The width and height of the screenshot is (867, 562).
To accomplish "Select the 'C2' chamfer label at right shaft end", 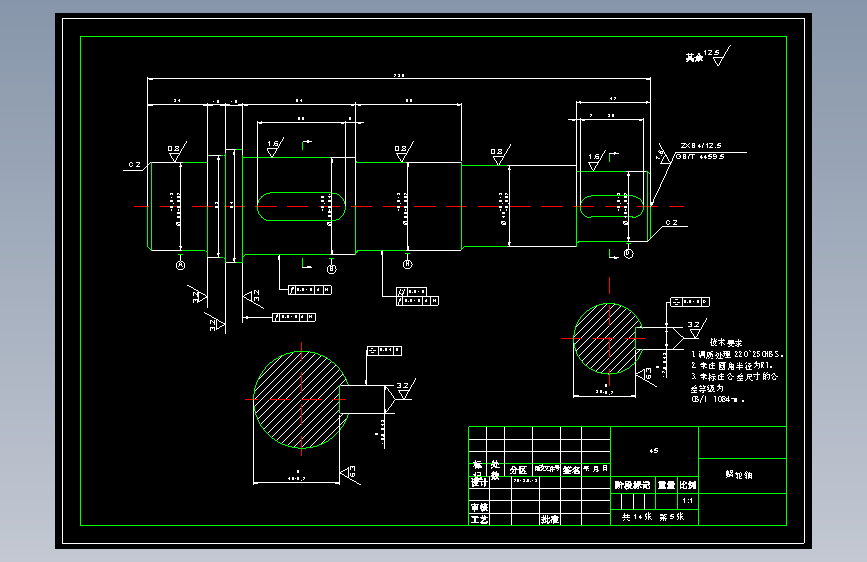I will click(671, 222).
